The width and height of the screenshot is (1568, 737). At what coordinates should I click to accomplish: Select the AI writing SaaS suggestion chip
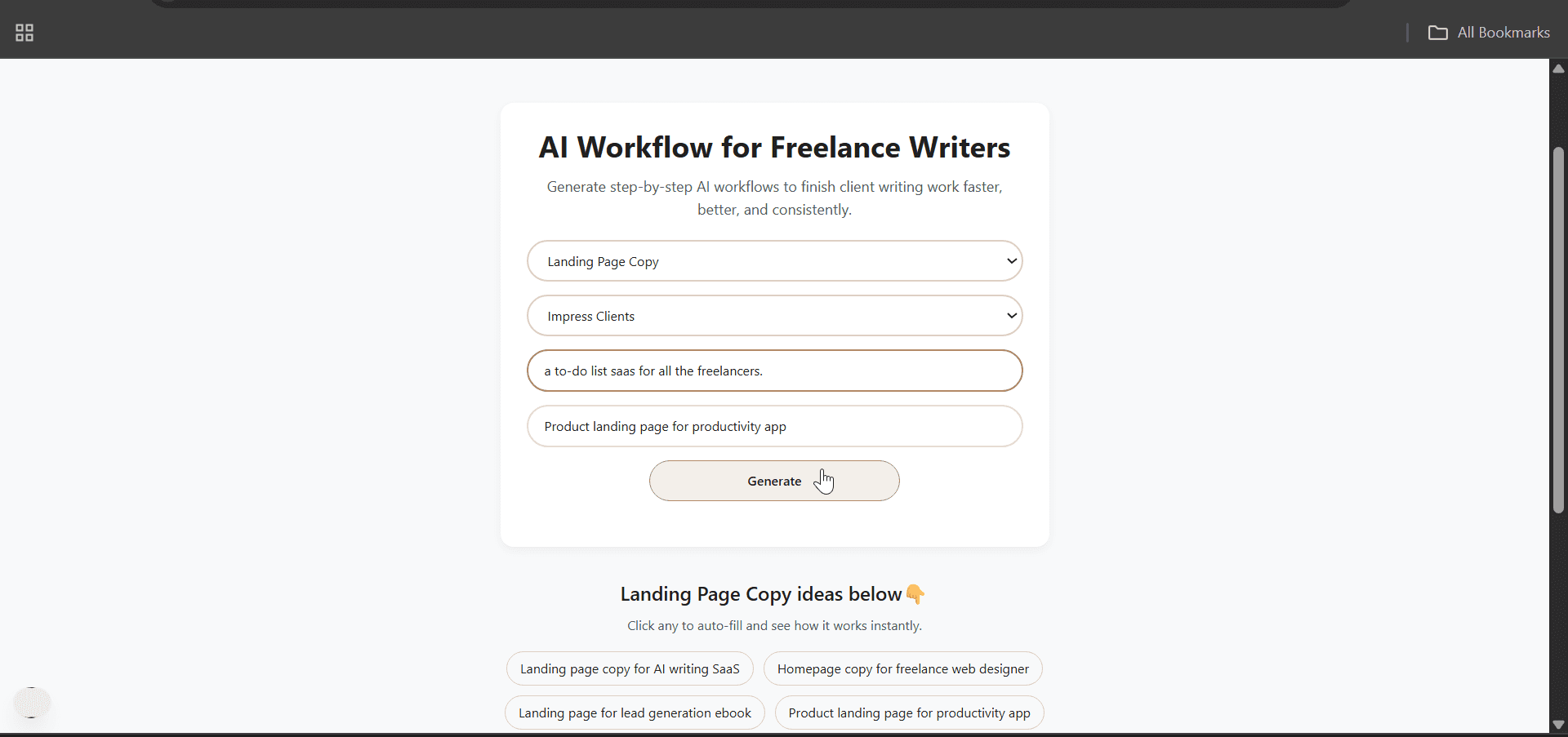[630, 669]
